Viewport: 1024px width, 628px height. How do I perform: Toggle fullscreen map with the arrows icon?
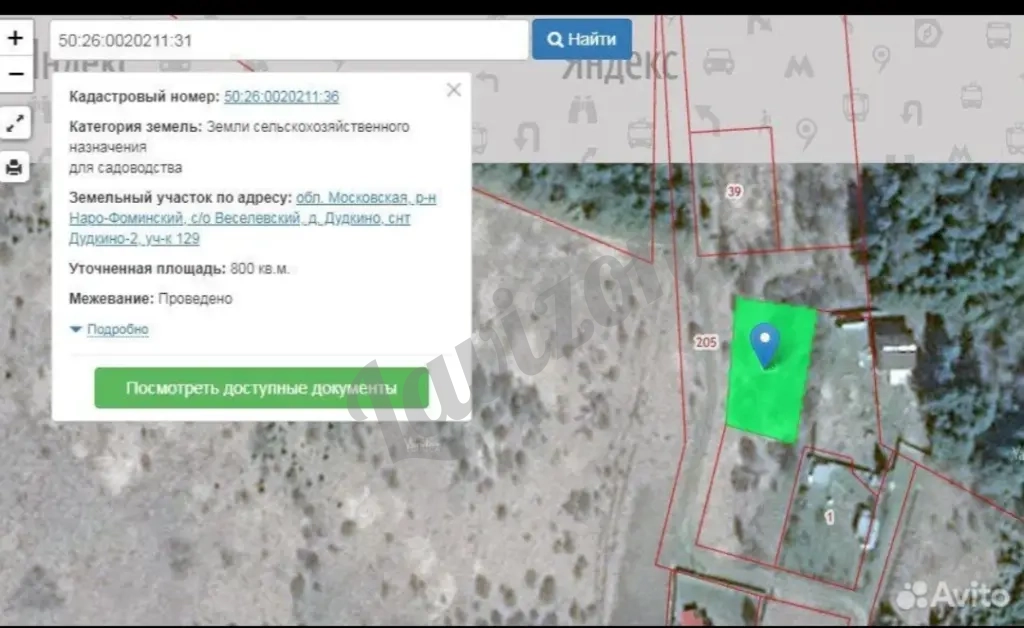pos(15,124)
